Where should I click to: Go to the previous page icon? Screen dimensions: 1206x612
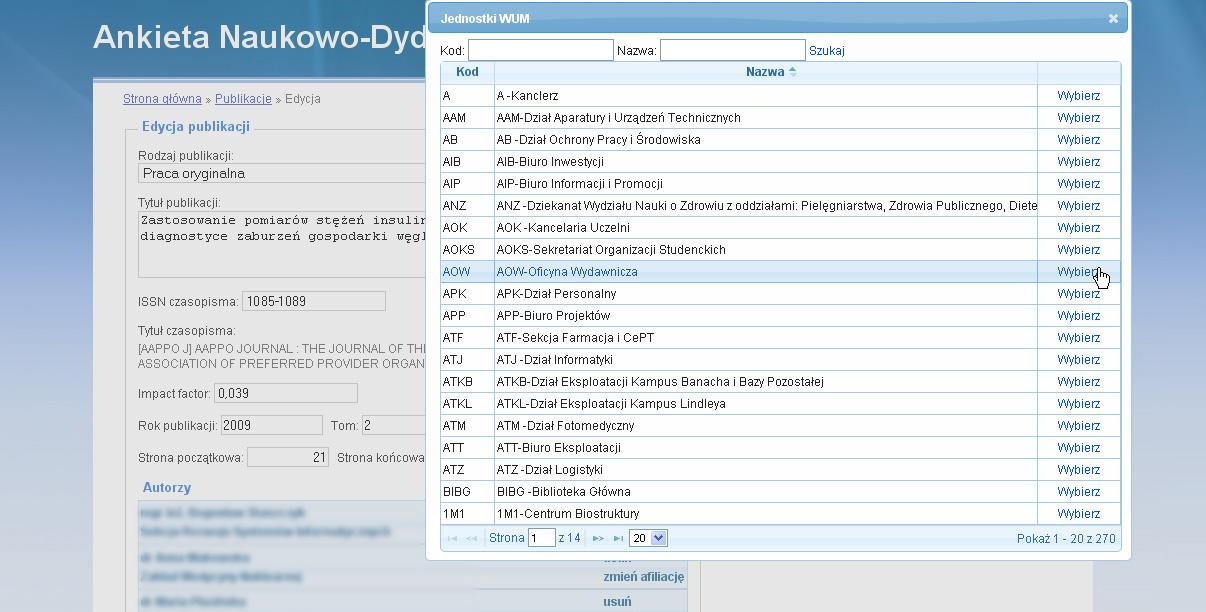[x=471, y=538]
